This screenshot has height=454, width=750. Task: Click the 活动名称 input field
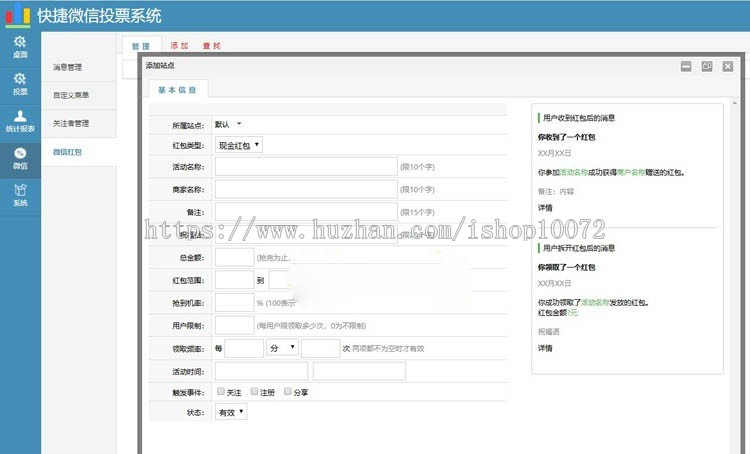306,166
